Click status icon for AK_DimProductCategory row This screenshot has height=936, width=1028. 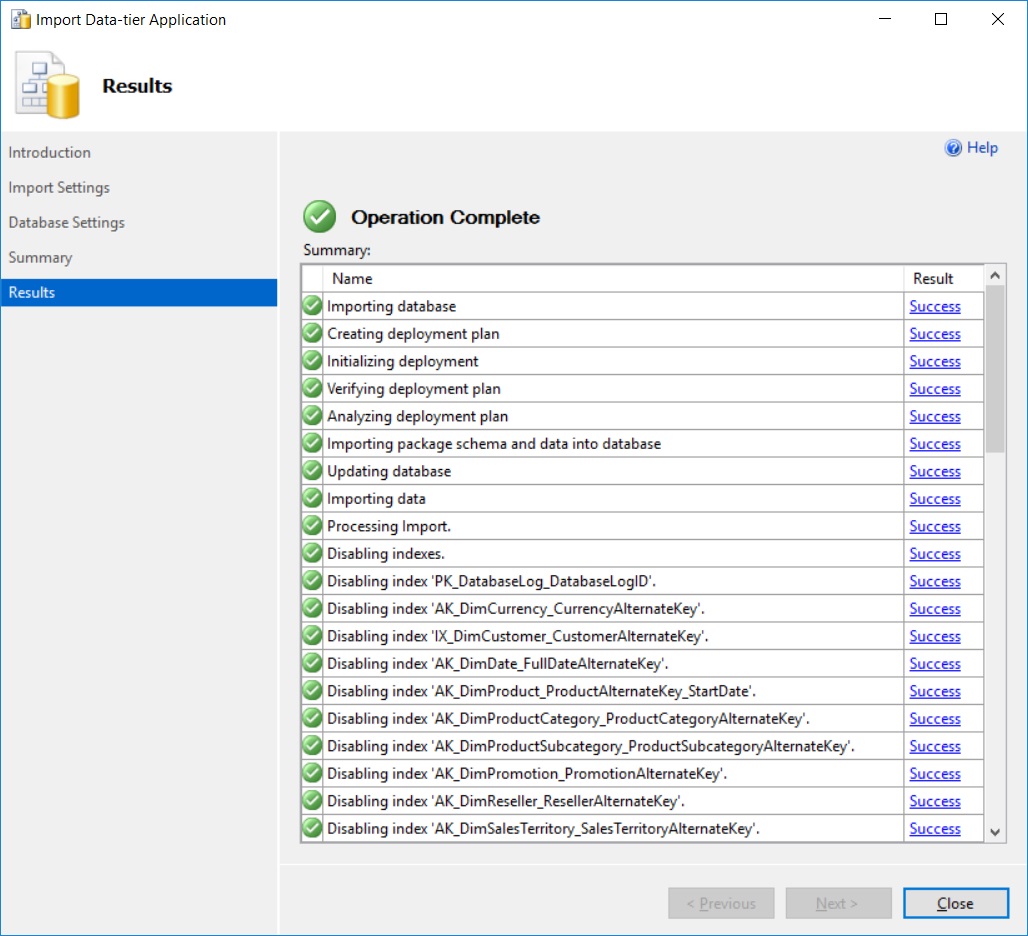point(313,718)
